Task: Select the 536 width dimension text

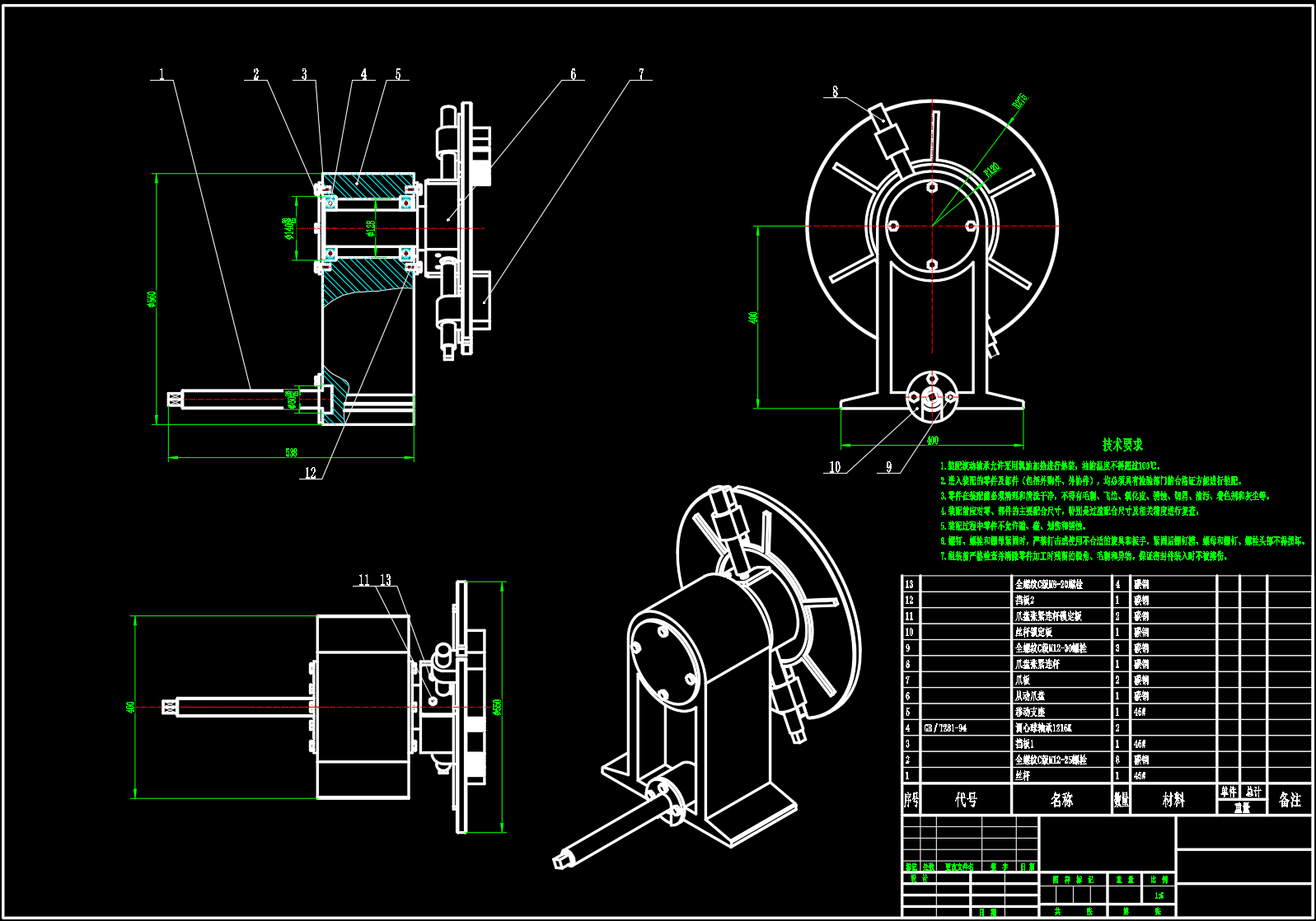Action: tap(291, 452)
